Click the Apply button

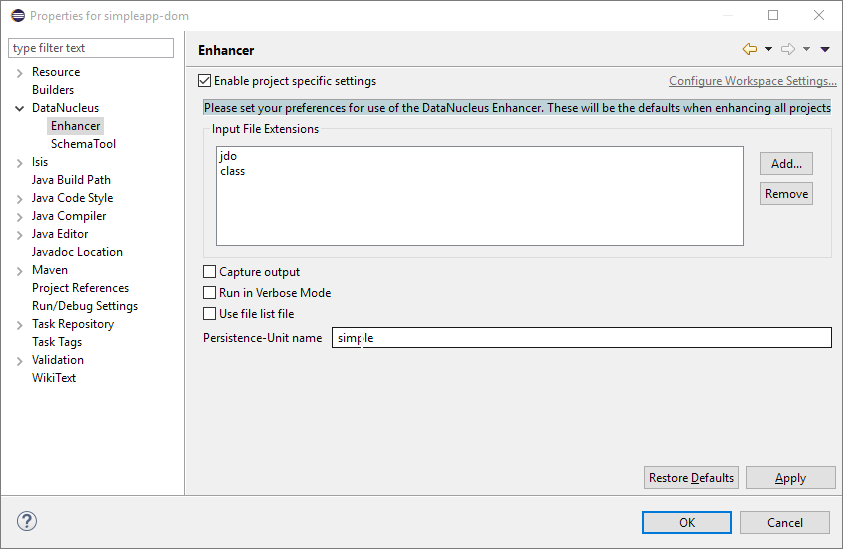click(x=790, y=477)
